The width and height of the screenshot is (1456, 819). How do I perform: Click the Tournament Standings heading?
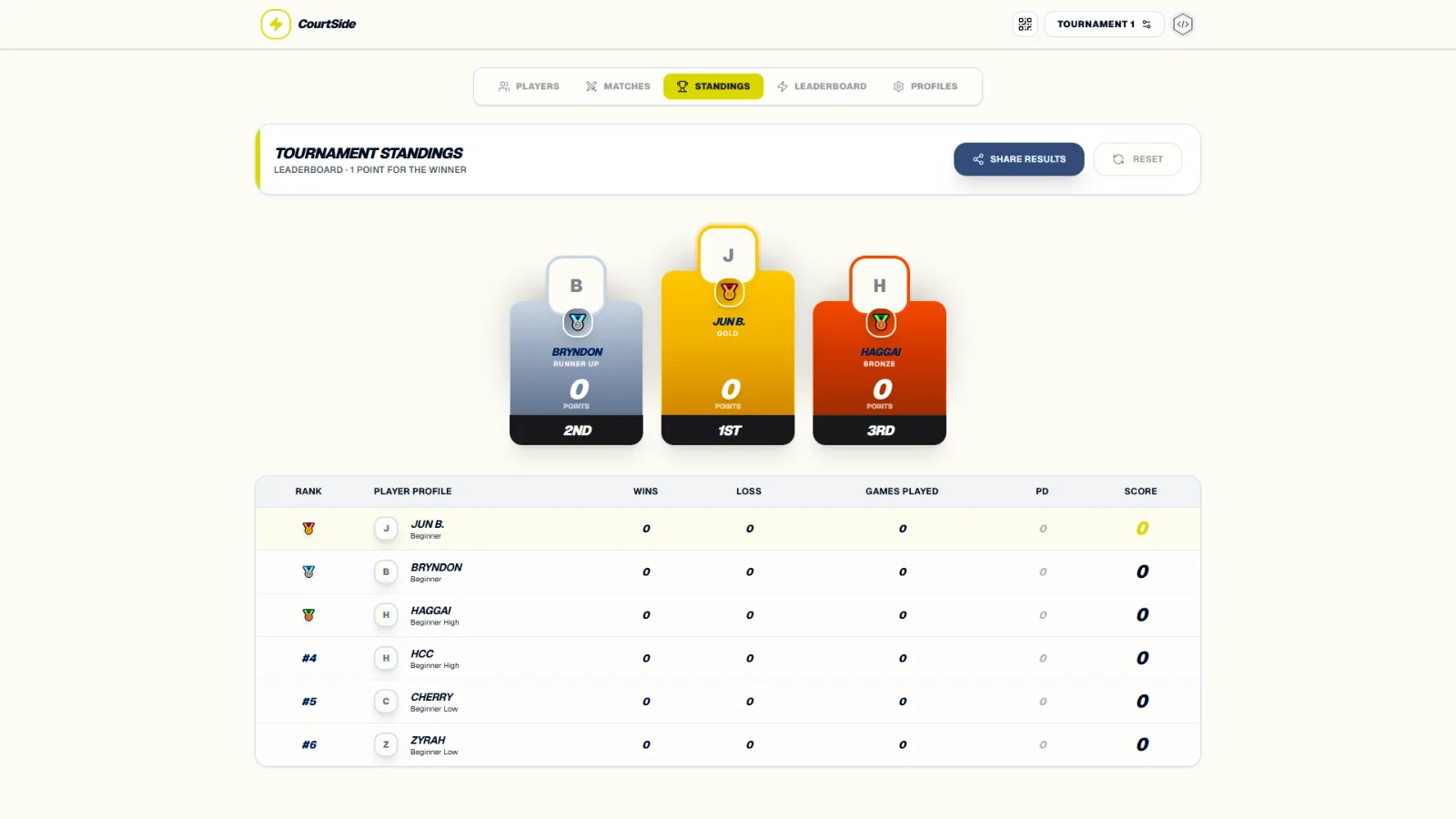tap(369, 154)
